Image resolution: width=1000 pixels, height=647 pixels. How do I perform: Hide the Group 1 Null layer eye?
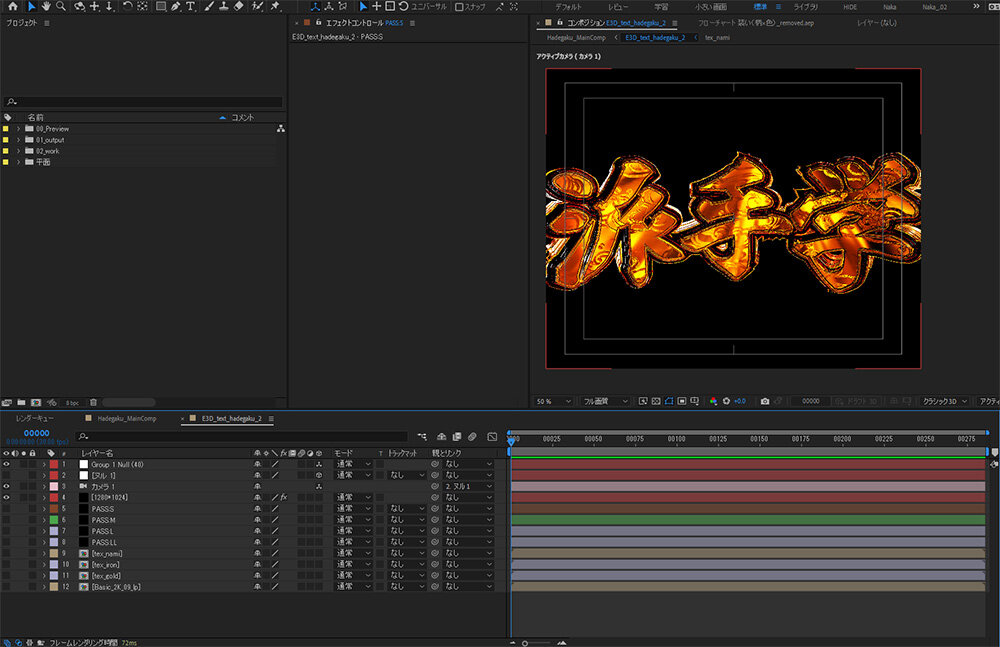click(6, 464)
